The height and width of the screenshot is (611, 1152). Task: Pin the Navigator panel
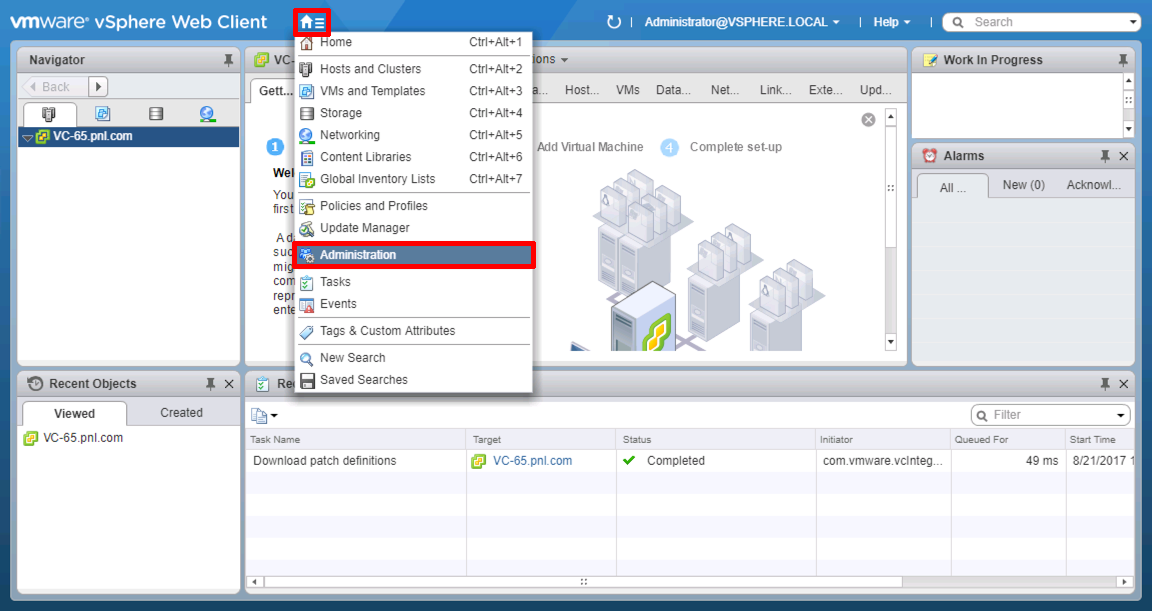pyautogui.click(x=228, y=59)
